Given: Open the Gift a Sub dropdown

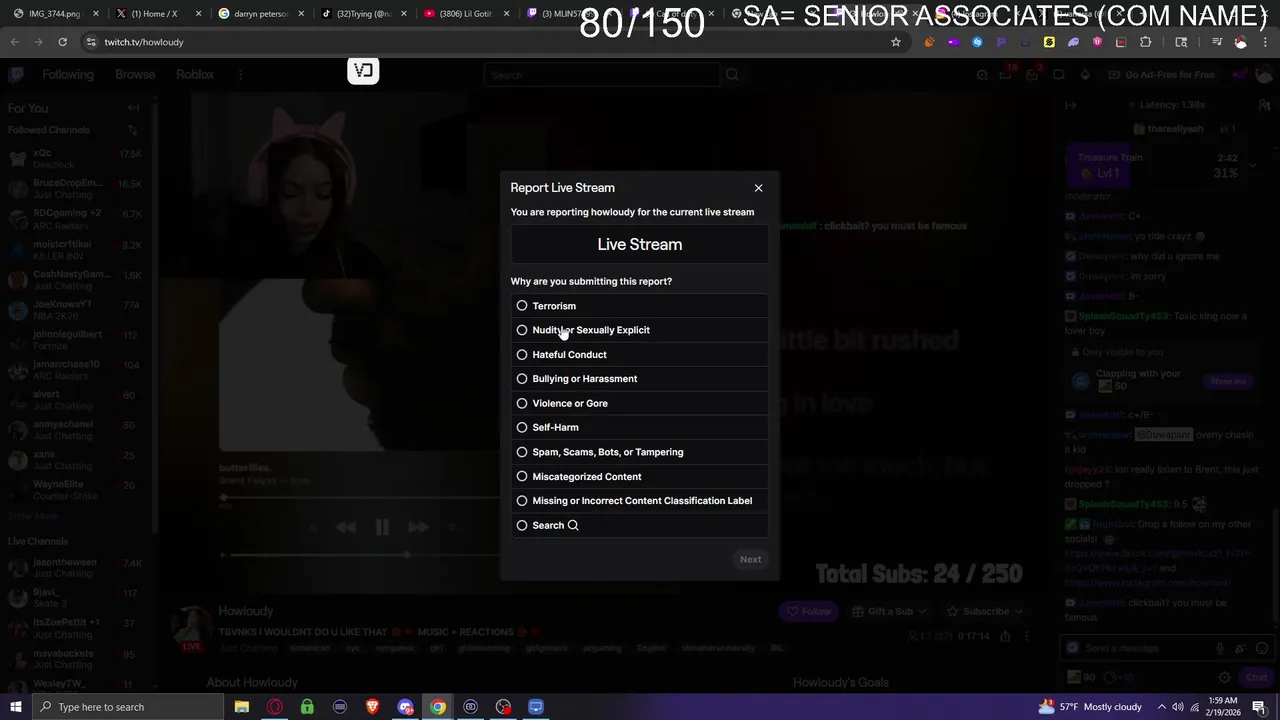Looking at the screenshot, I should 889,611.
